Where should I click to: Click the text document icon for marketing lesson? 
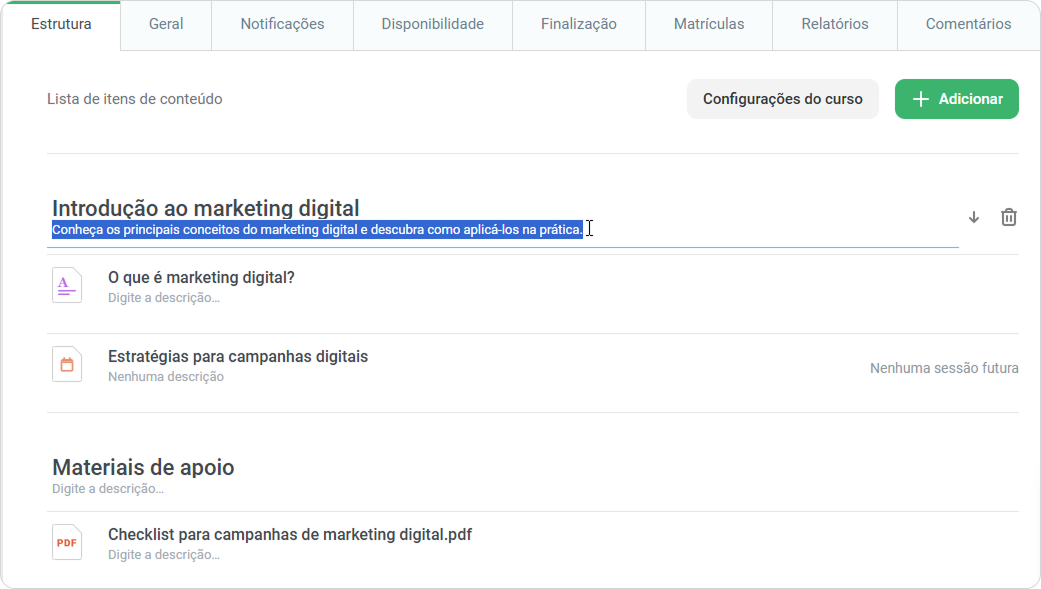tap(67, 286)
